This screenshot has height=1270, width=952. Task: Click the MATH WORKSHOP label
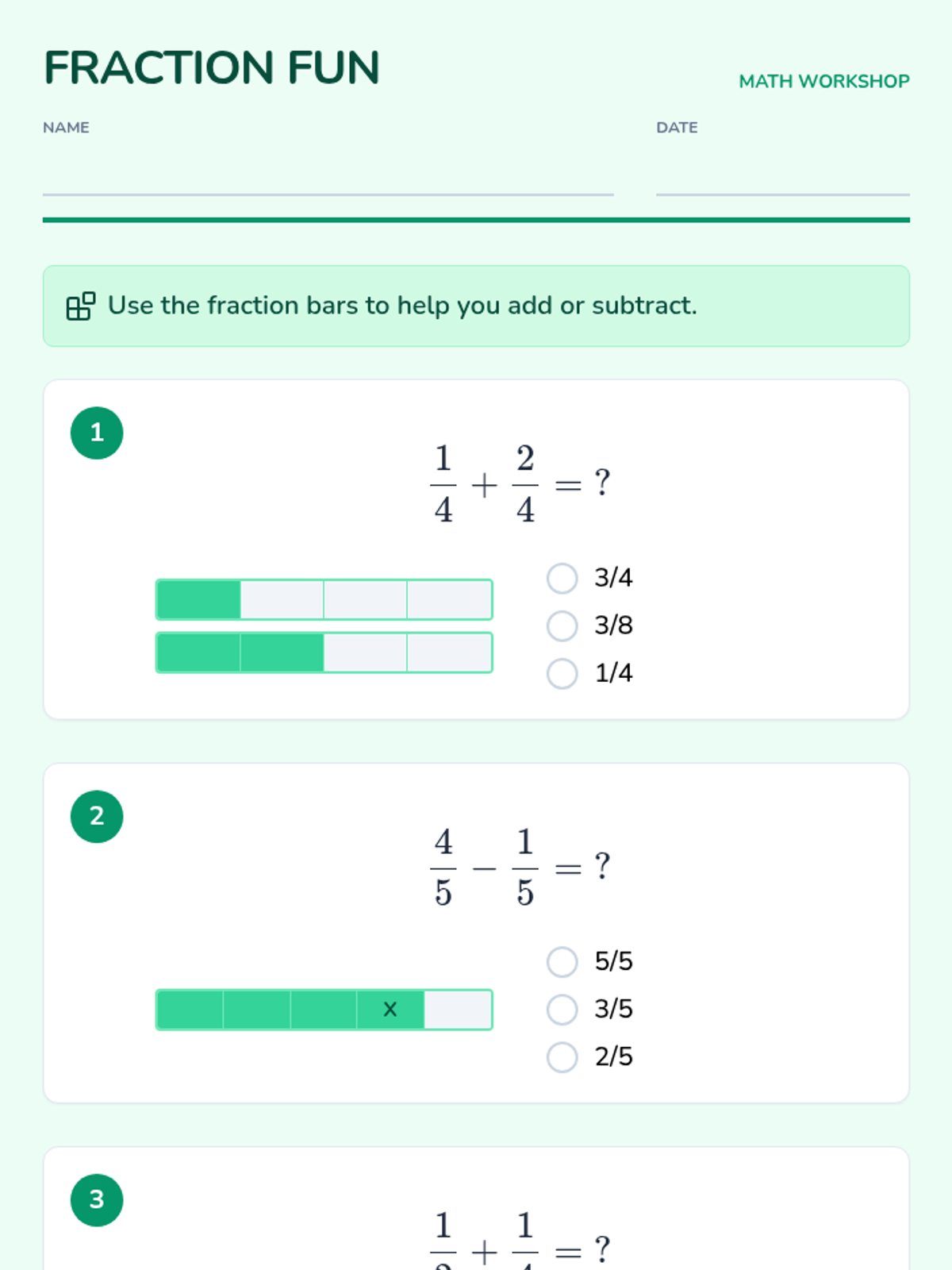pyautogui.click(x=823, y=81)
